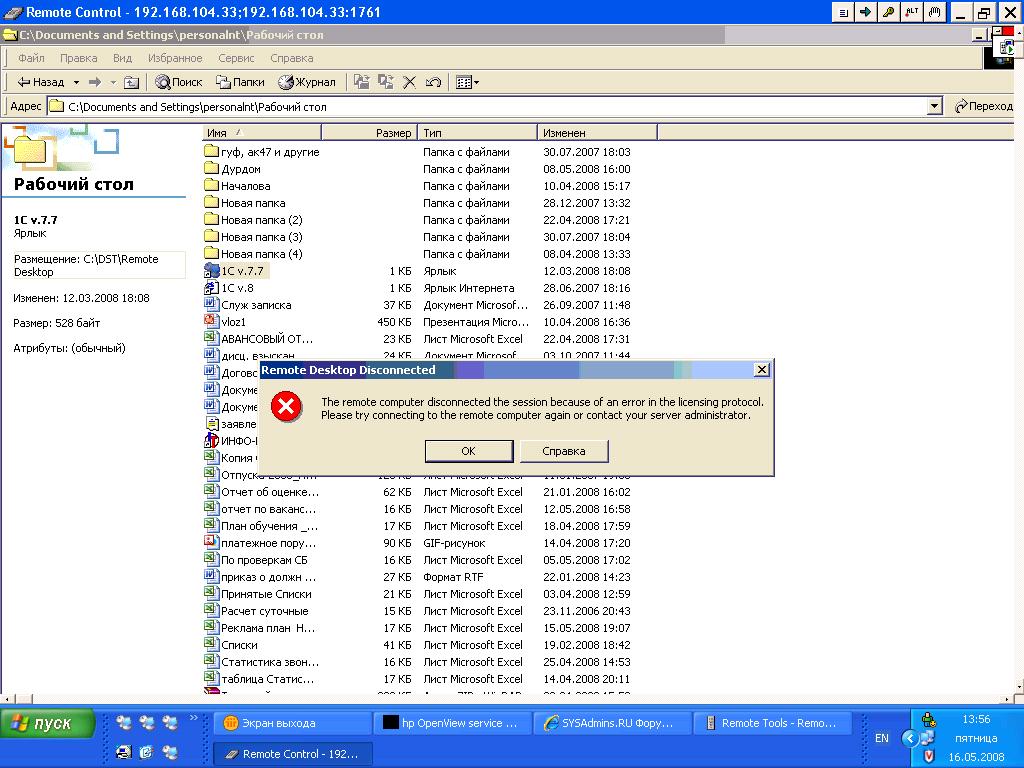The height and width of the screenshot is (768, 1024).
Task: Click the 1C v.7.7 shortcut icon
Action: [x=211, y=270]
